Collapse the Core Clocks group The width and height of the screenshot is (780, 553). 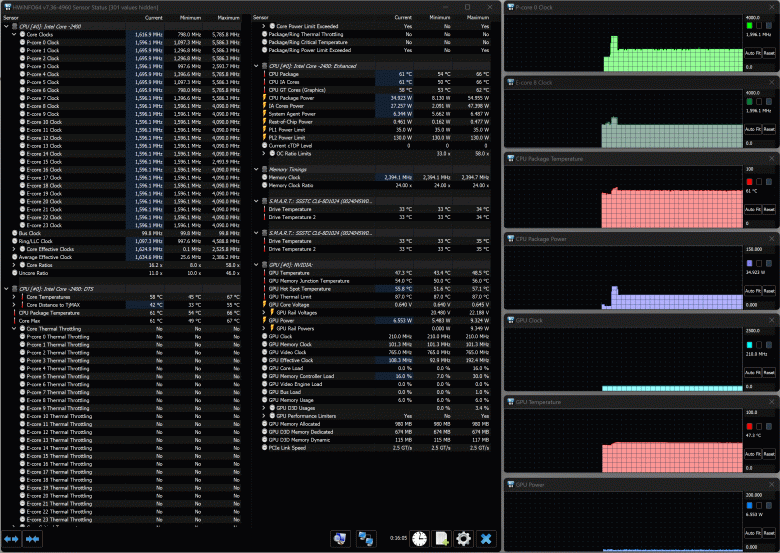pos(14,35)
